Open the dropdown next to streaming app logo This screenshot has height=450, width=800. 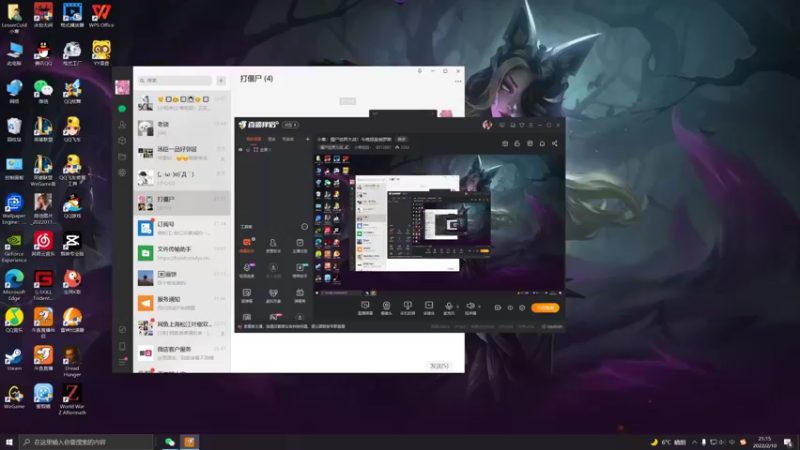pyautogui.click(x=290, y=125)
